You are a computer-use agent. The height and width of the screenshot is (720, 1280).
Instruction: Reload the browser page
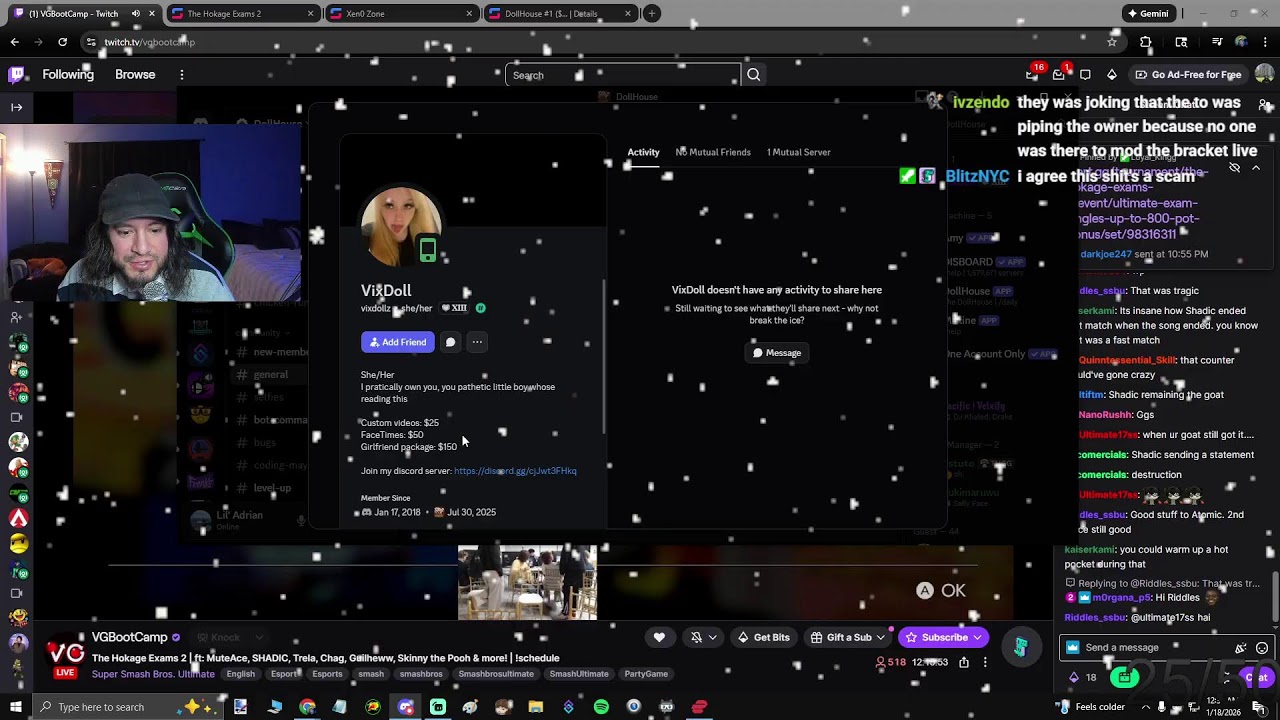[62, 42]
